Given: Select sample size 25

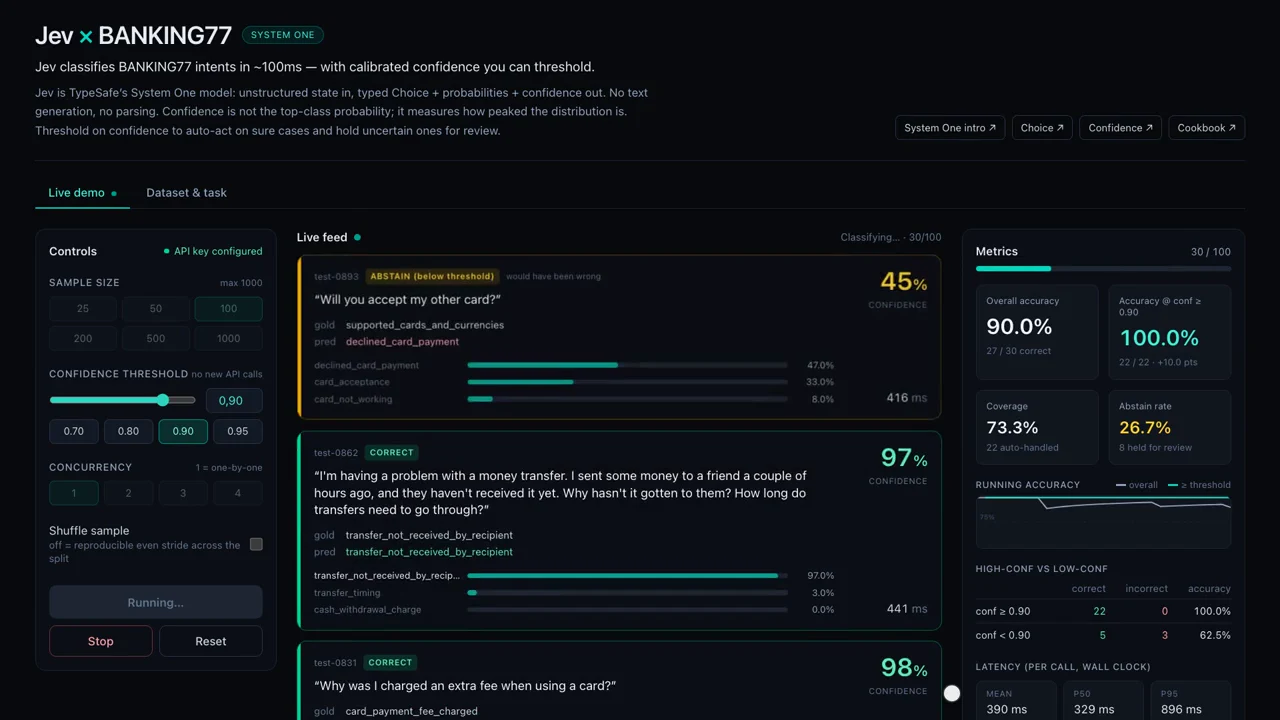Looking at the screenshot, I should (x=83, y=309).
